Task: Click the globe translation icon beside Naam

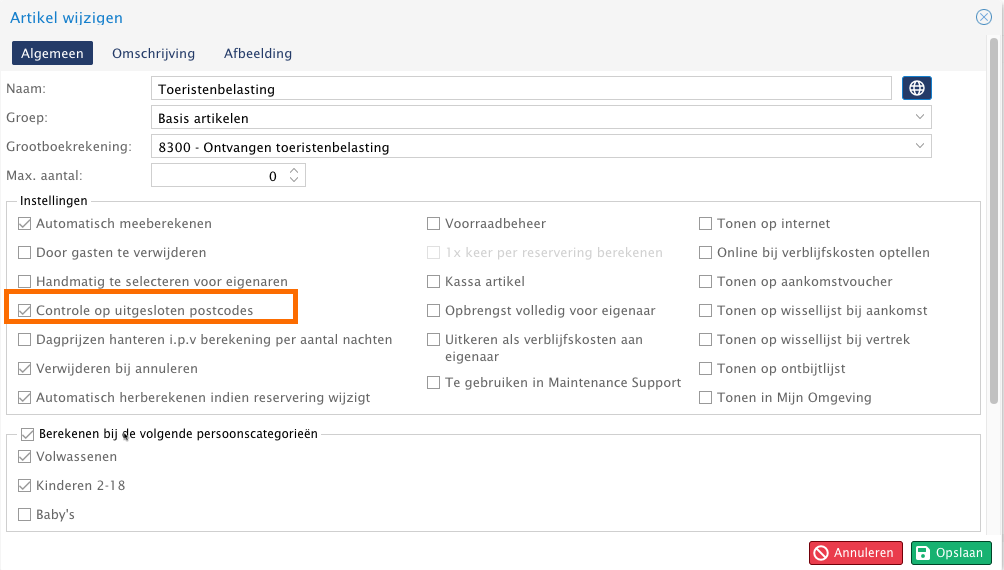Action: [x=916, y=88]
